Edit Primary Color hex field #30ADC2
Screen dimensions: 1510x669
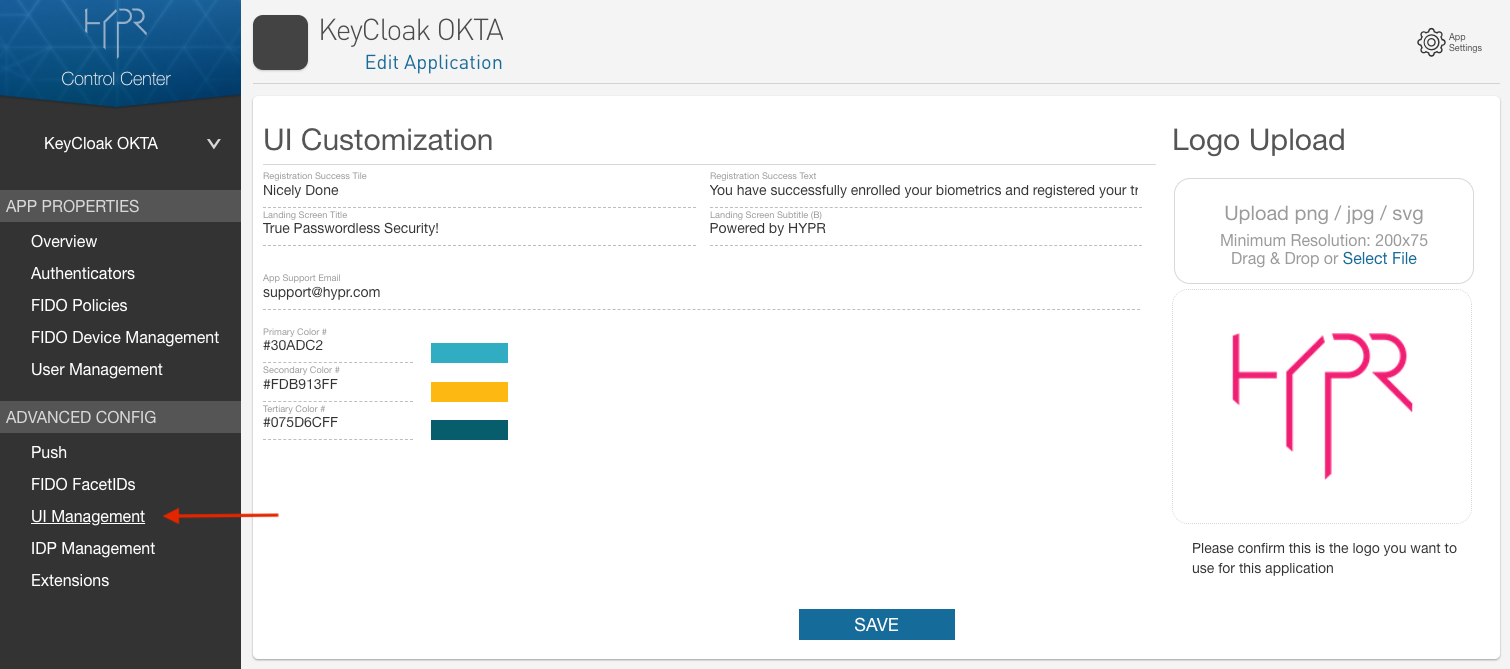tap(338, 345)
